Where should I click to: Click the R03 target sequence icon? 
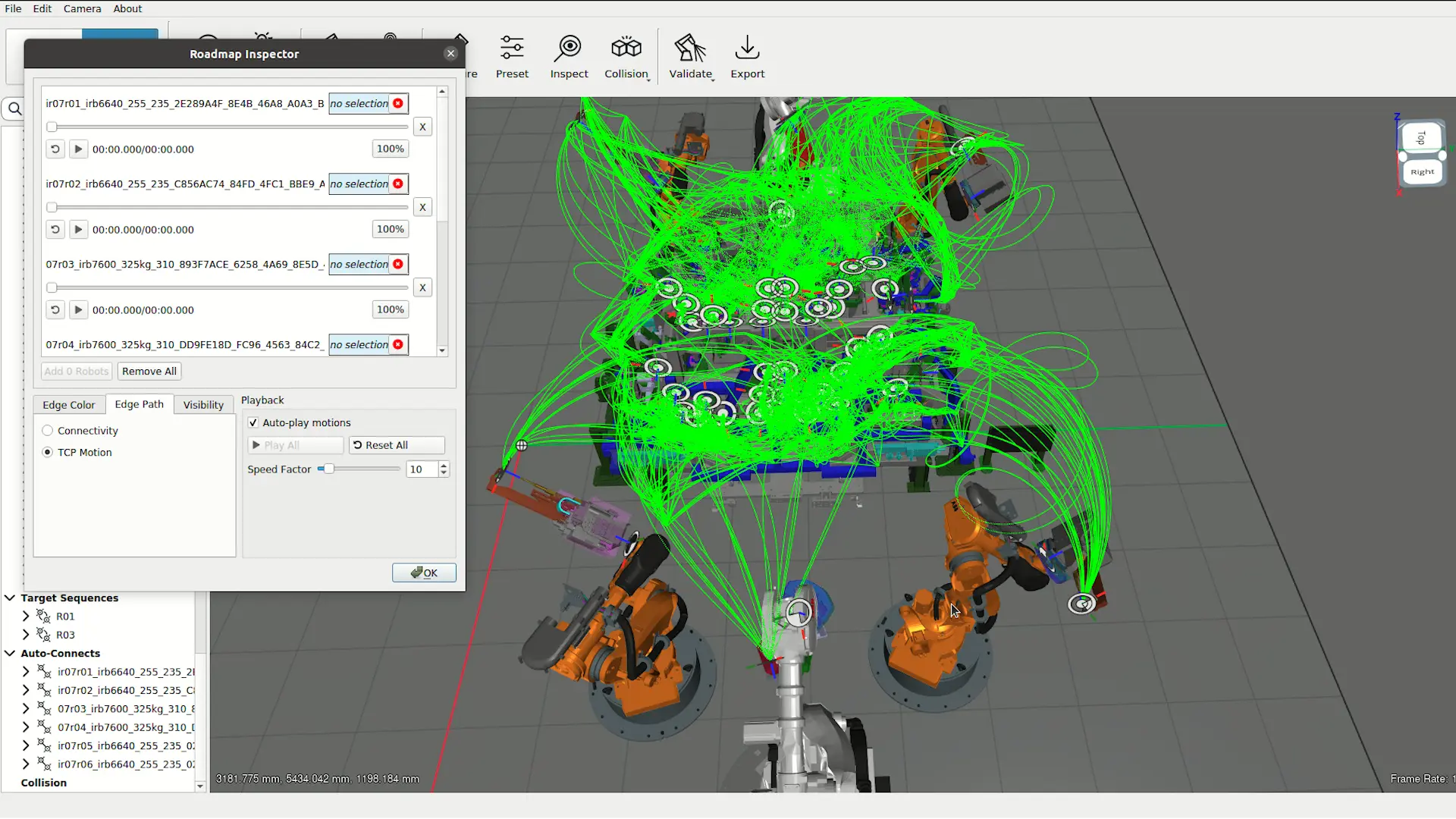tap(44, 635)
